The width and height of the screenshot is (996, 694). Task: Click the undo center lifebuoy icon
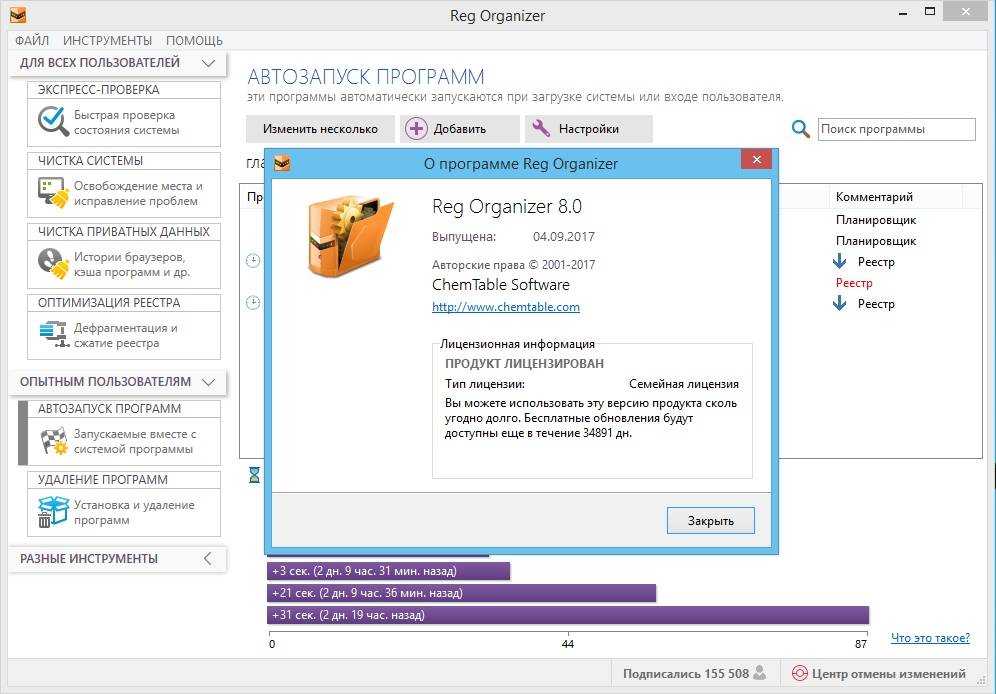tap(800, 674)
